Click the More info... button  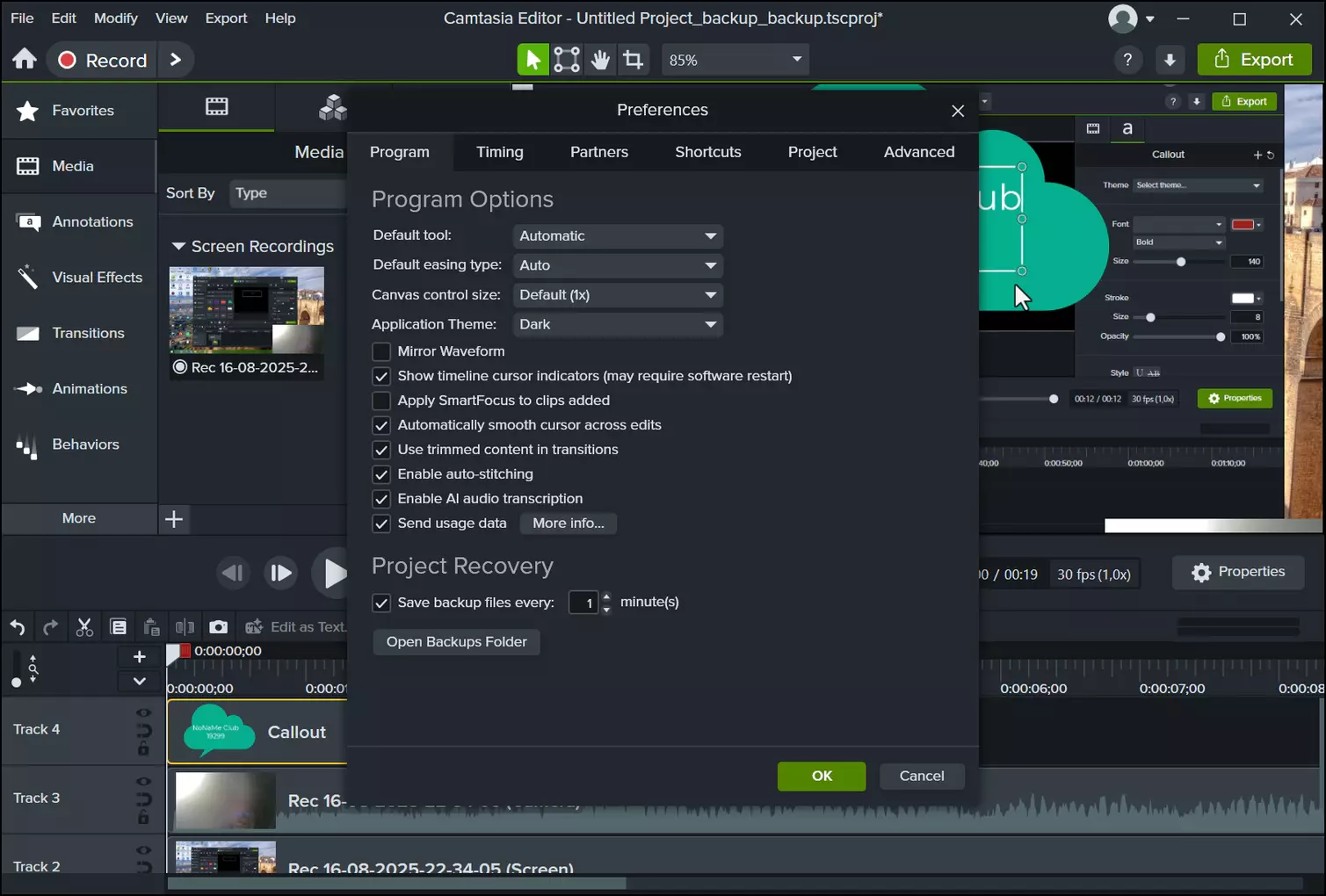click(x=569, y=524)
